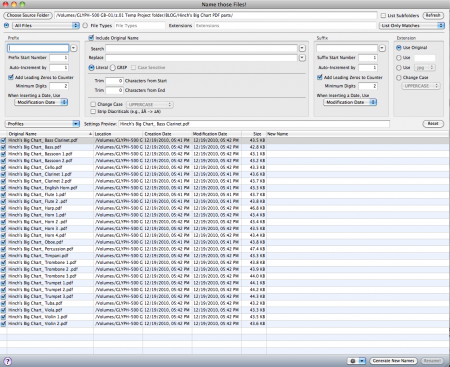Open the Replace field dropdown arrow
Image resolution: width=450 pixels, height=367 pixels.
pyautogui.click(x=302, y=58)
